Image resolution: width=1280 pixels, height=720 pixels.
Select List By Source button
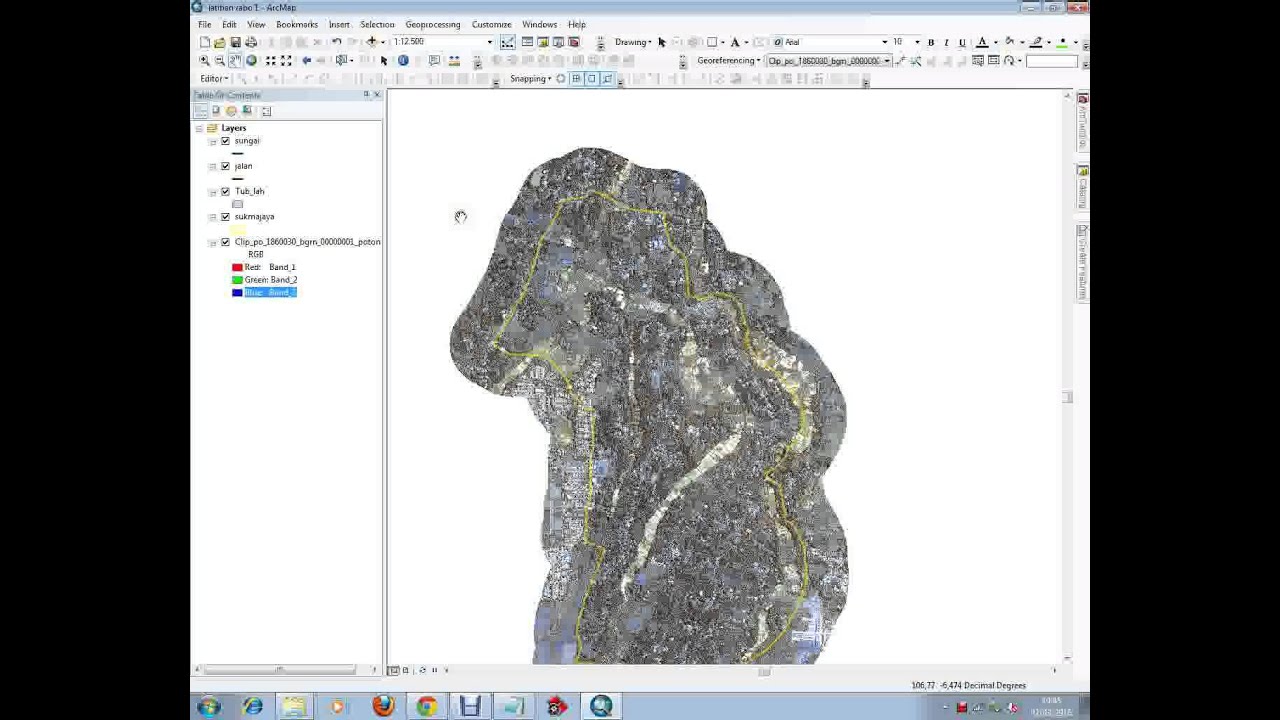pos(216,111)
